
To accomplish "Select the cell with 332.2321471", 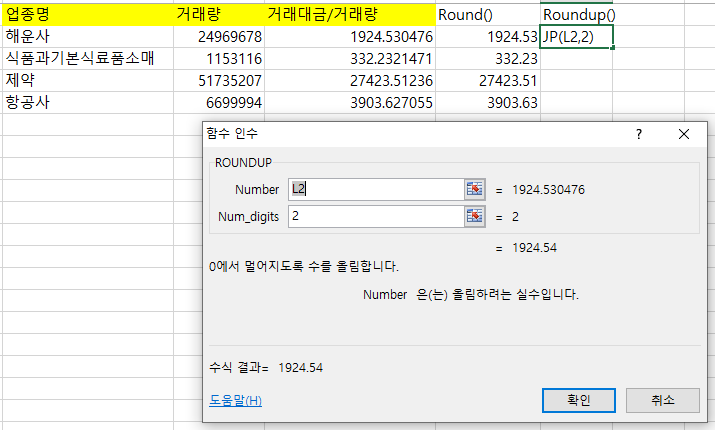I will (350, 58).
